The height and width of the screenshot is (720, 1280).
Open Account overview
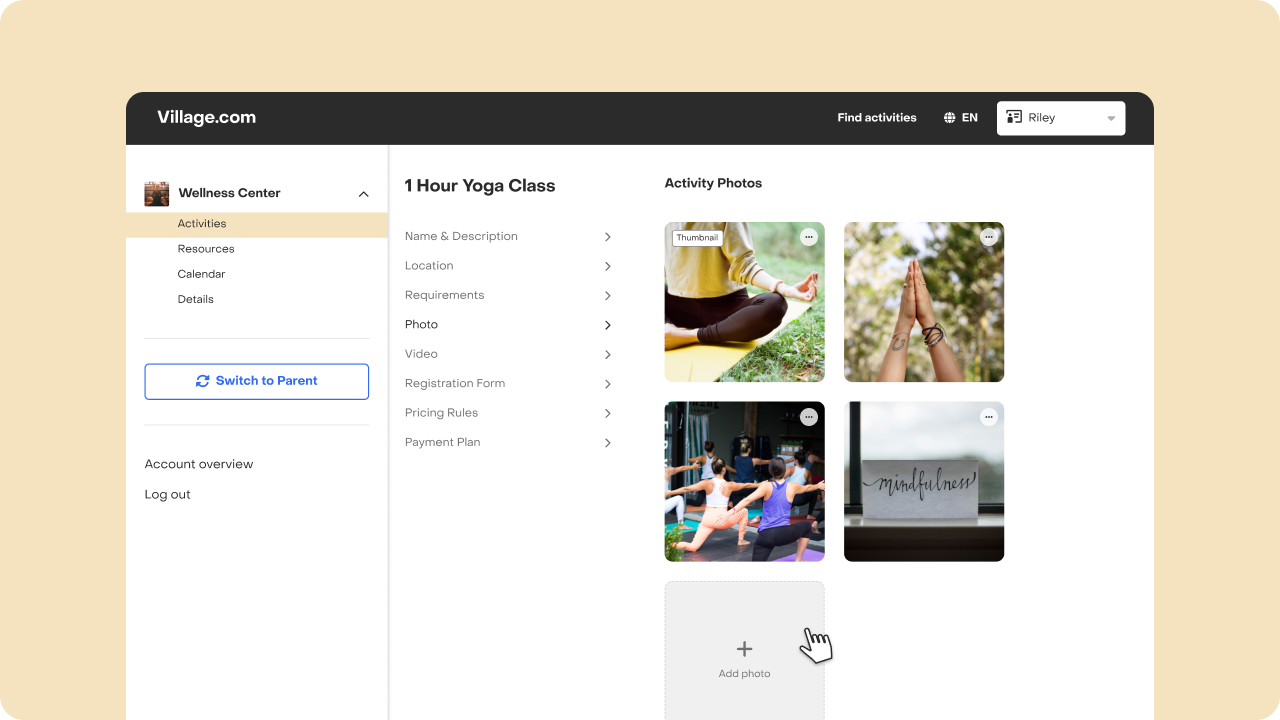pos(199,464)
